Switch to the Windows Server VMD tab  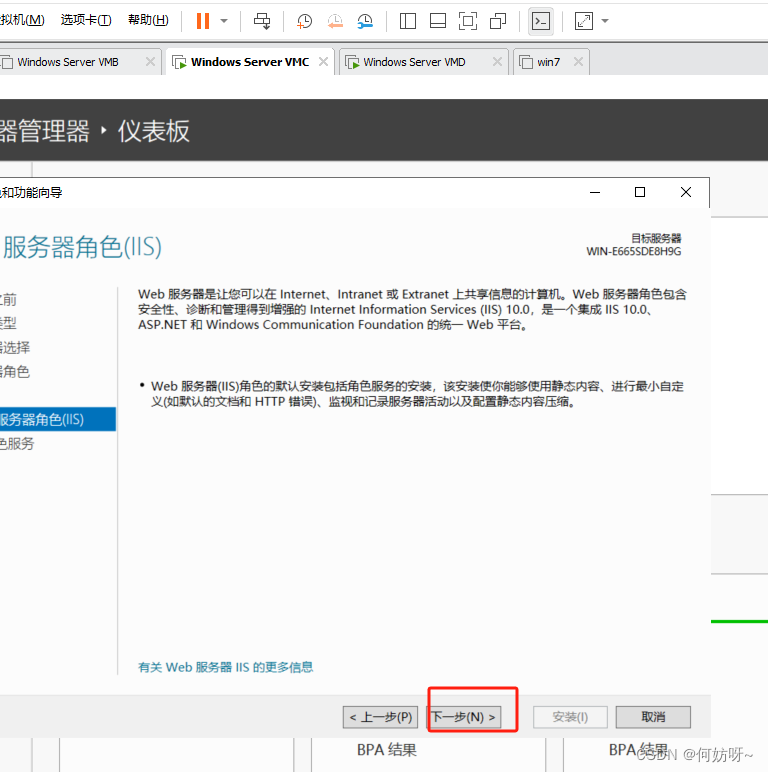413,62
